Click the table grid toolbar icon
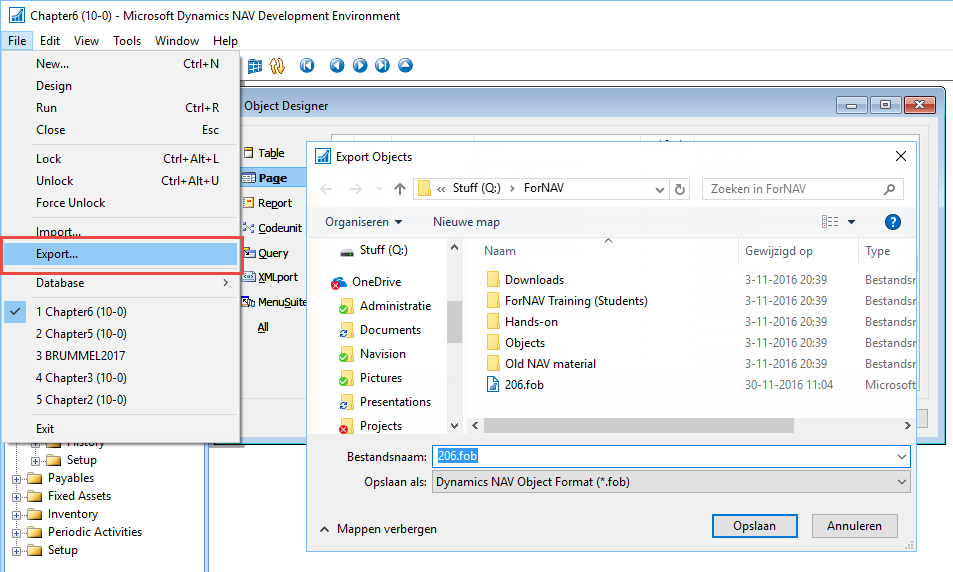 pyautogui.click(x=255, y=66)
